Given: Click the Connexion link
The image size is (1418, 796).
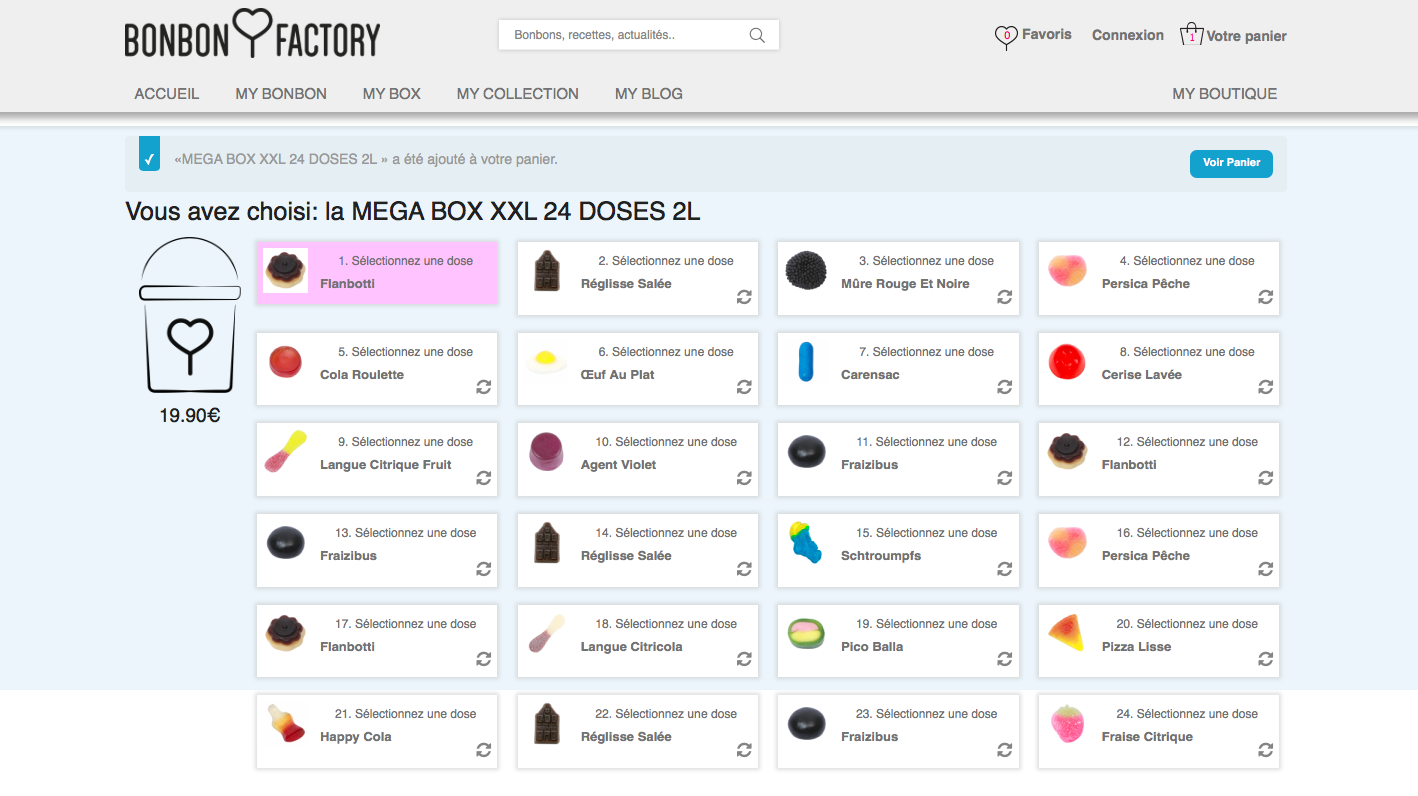Looking at the screenshot, I should pos(1127,35).
